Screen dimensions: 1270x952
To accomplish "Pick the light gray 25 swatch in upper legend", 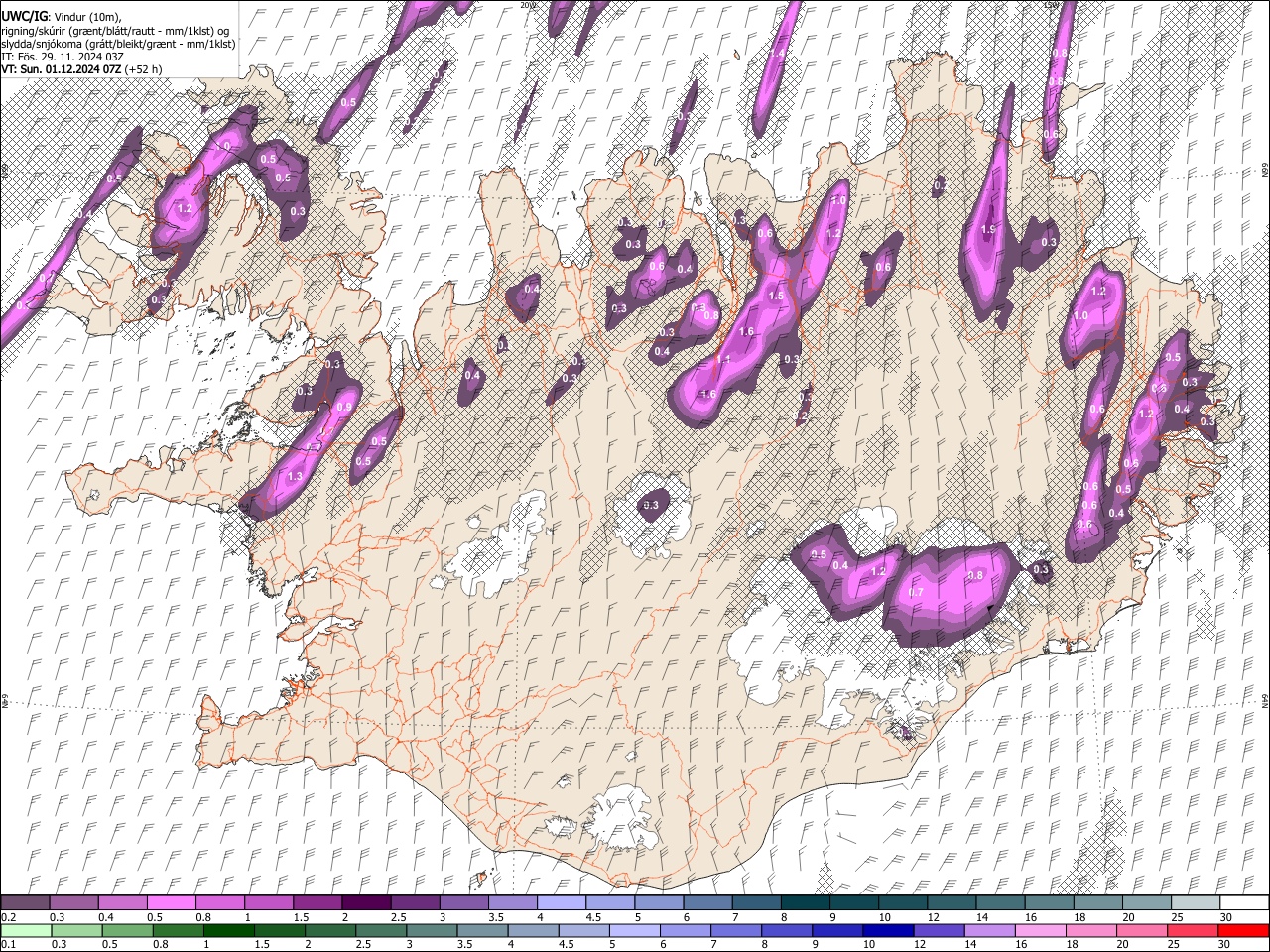I will pyautogui.click(x=1196, y=902).
